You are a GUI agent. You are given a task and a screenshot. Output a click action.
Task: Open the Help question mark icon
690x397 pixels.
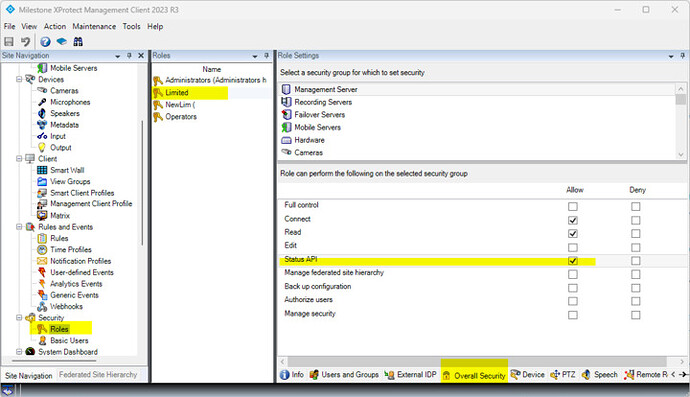[x=45, y=42]
